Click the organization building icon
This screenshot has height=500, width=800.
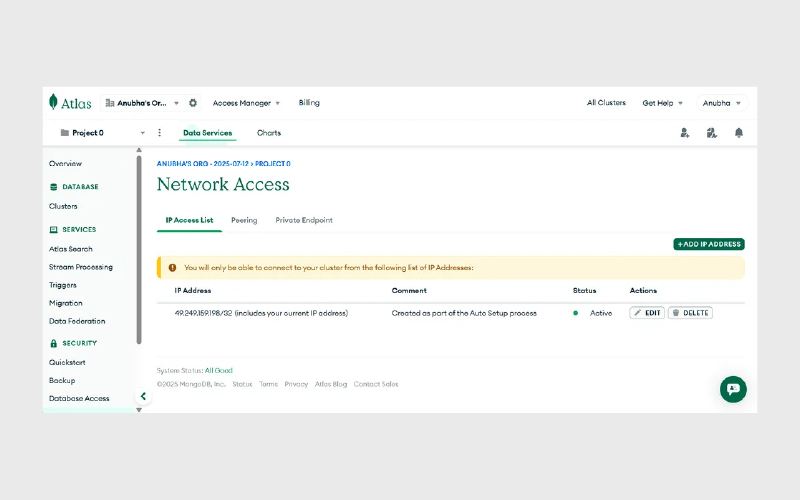click(110, 103)
